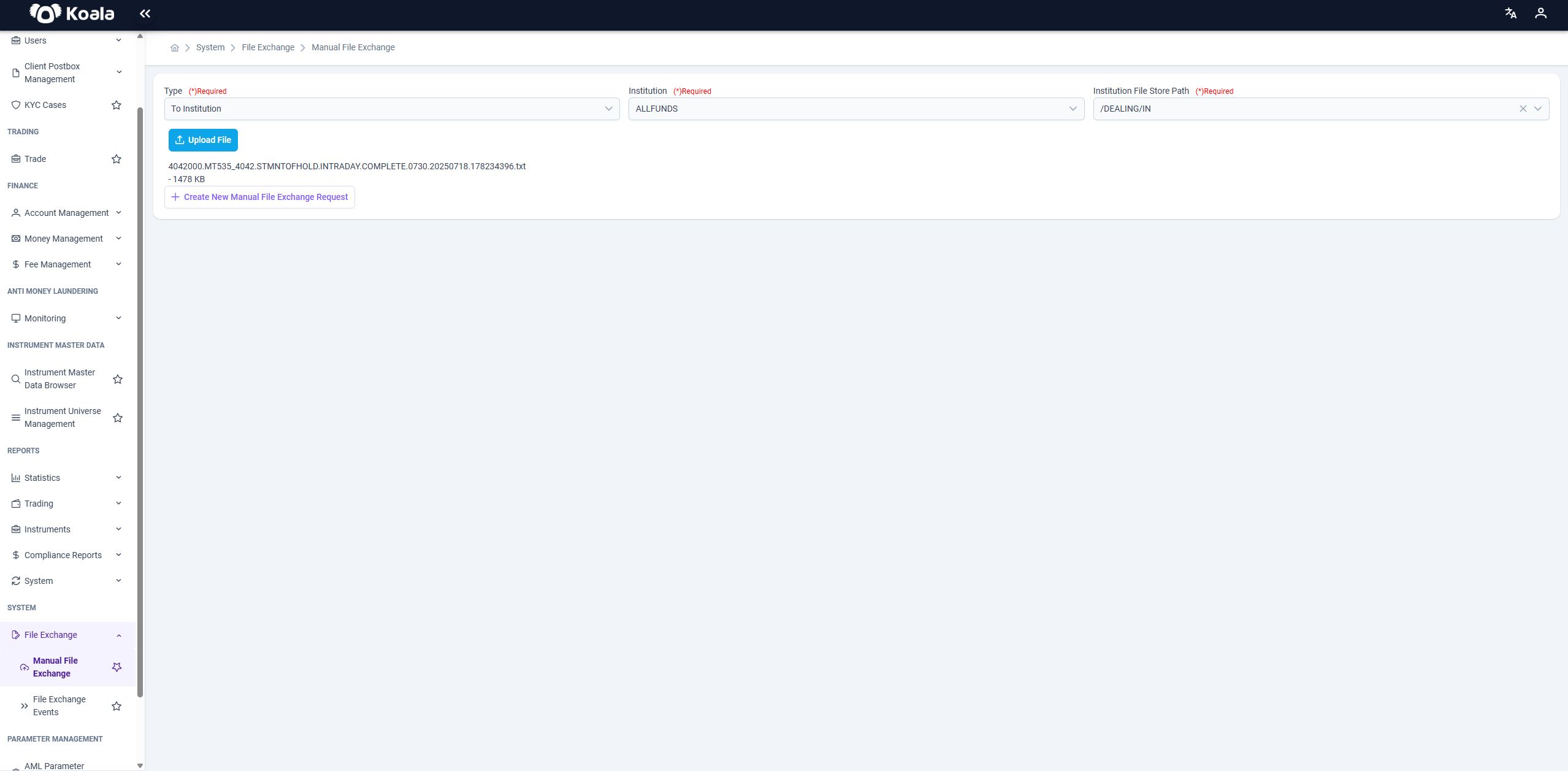Clear the /DEALING/IN path value
1568x771 pixels.
(x=1523, y=109)
